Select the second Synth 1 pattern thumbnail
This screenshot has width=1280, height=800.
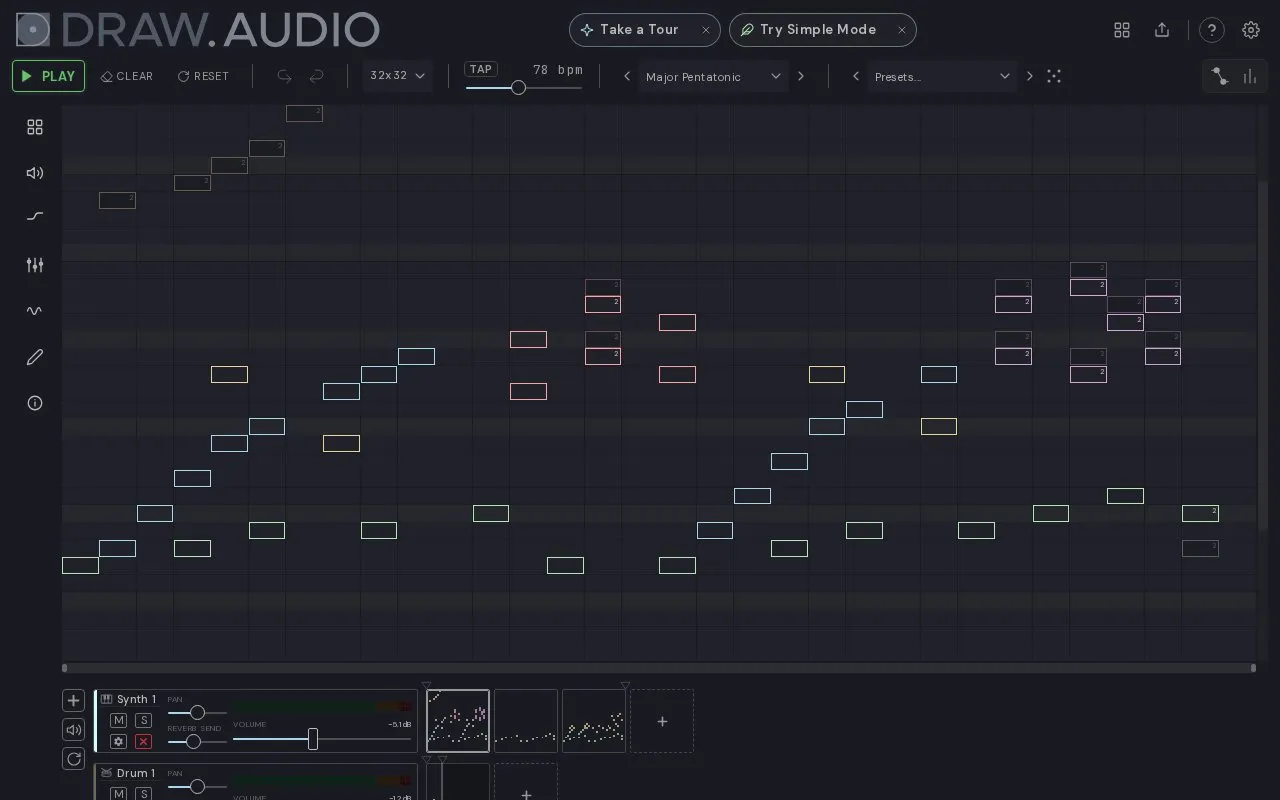point(526,721)
